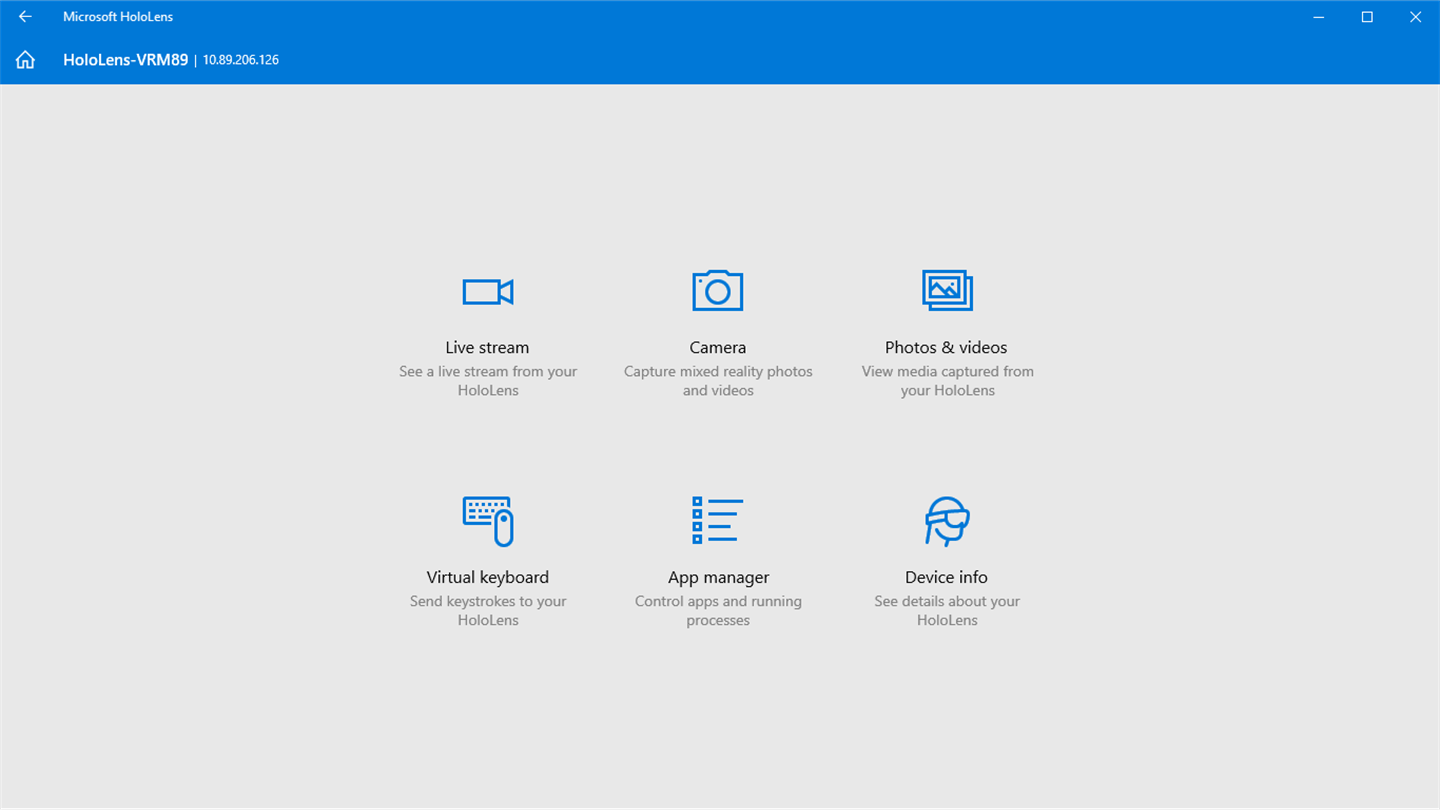Click 'Send keystrokes to your HoloLens' text

488,611
